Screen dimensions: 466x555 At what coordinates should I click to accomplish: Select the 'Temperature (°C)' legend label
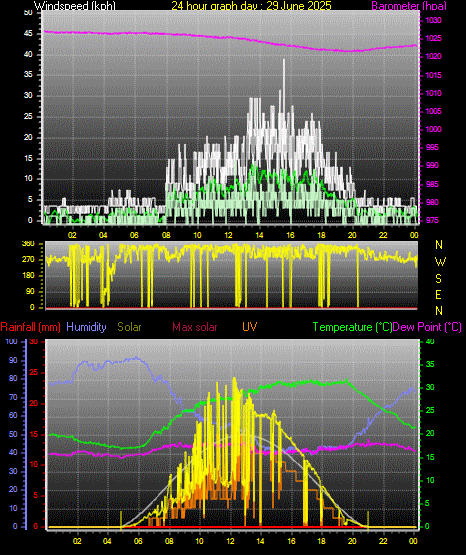pos(352,327)
